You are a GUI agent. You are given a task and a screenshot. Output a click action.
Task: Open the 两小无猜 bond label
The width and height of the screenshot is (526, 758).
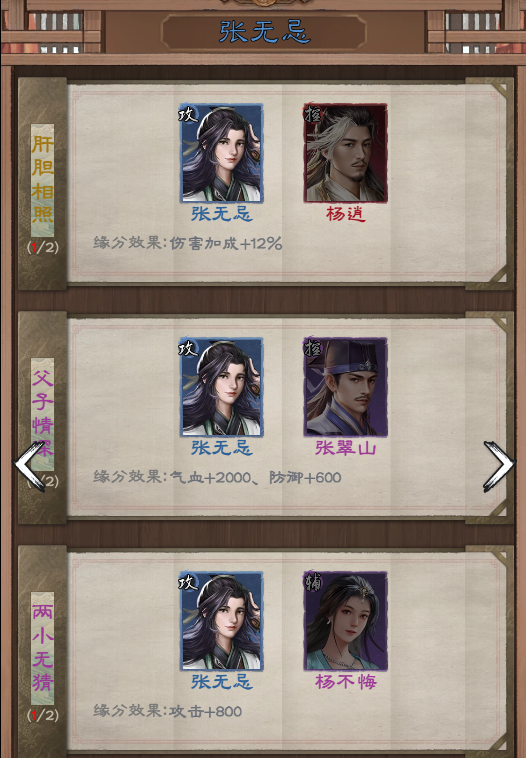43,648
